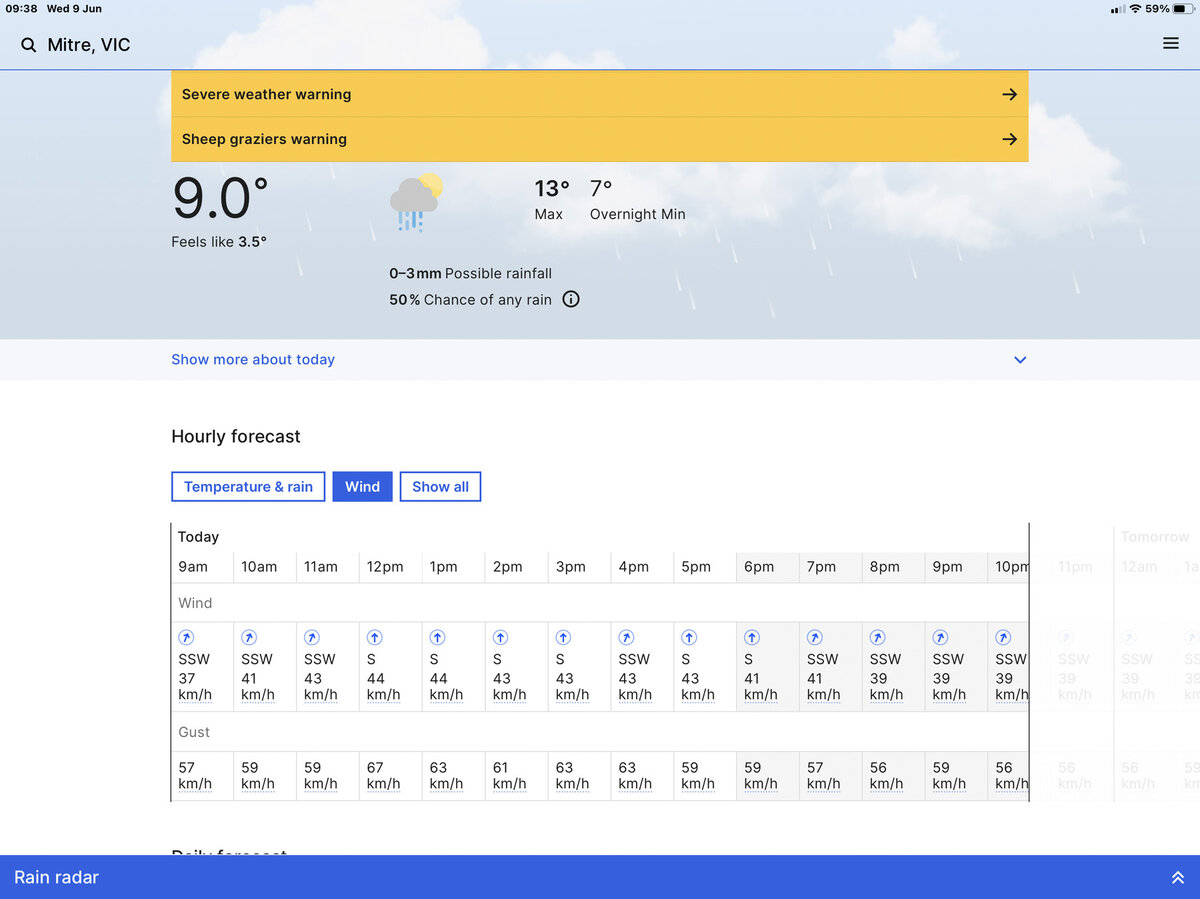
Task: Select the Show all forecast view
Action: tap(440, 487)
